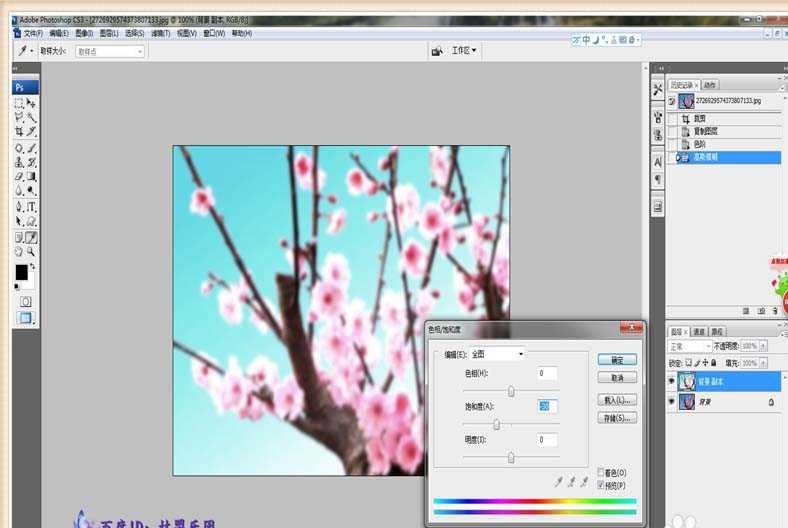Click the 取消 button in Hue/Saturation dialog

(x=617, y=378)
